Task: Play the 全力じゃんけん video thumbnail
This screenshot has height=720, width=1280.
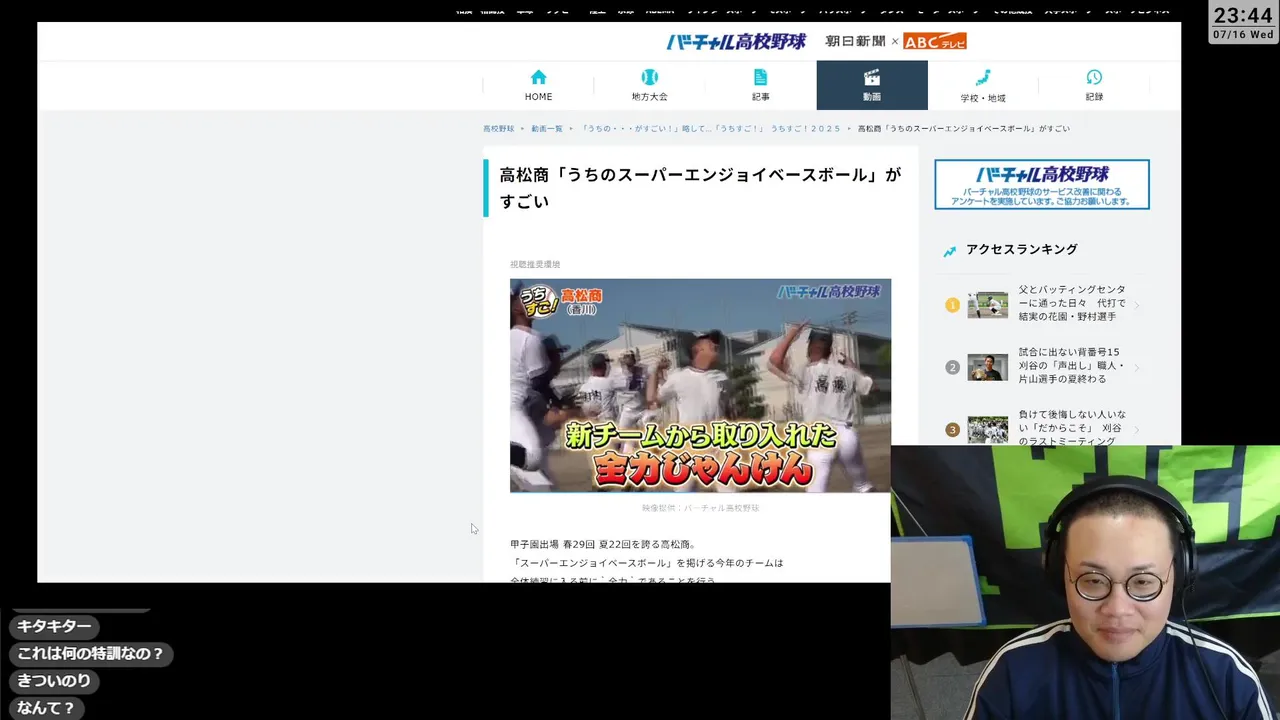Action: pos(700,385)
